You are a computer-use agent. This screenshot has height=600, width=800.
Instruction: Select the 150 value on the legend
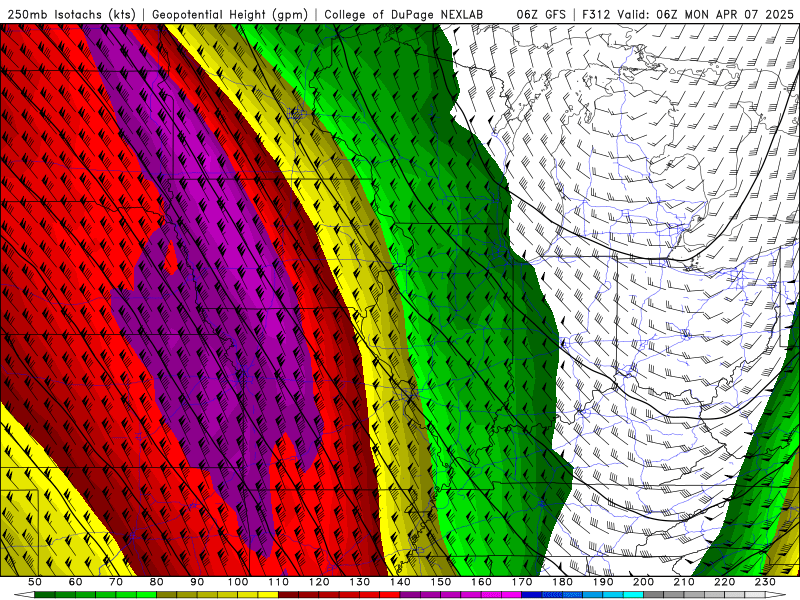tap(441, 582)
